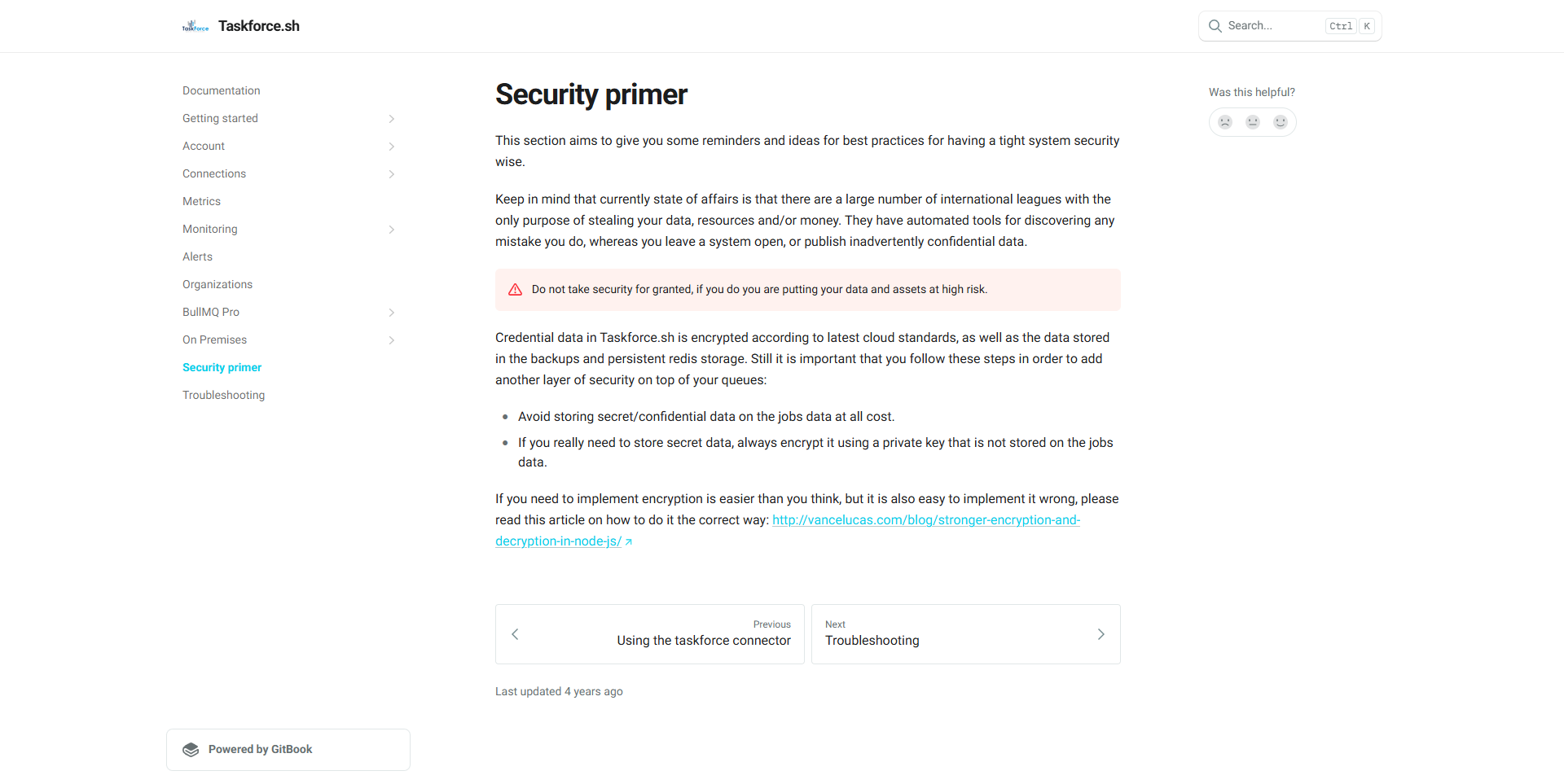Expand the On Premises section chevron
The width and height of the screenshot is (1564, 784).
click(392, 340)
